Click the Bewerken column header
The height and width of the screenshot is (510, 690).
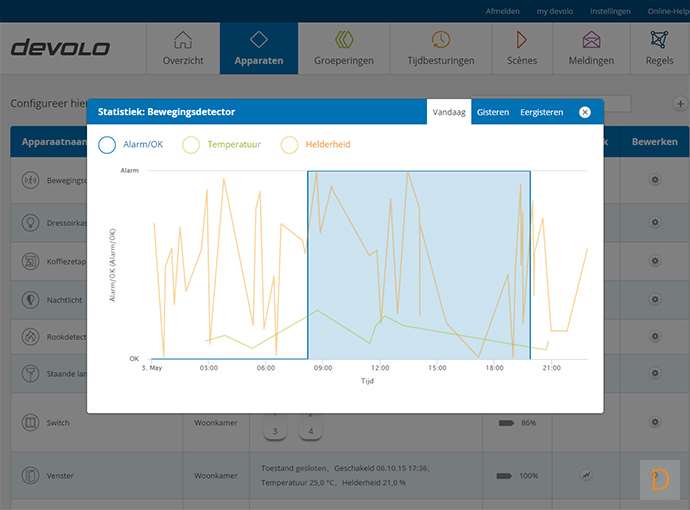654,142
